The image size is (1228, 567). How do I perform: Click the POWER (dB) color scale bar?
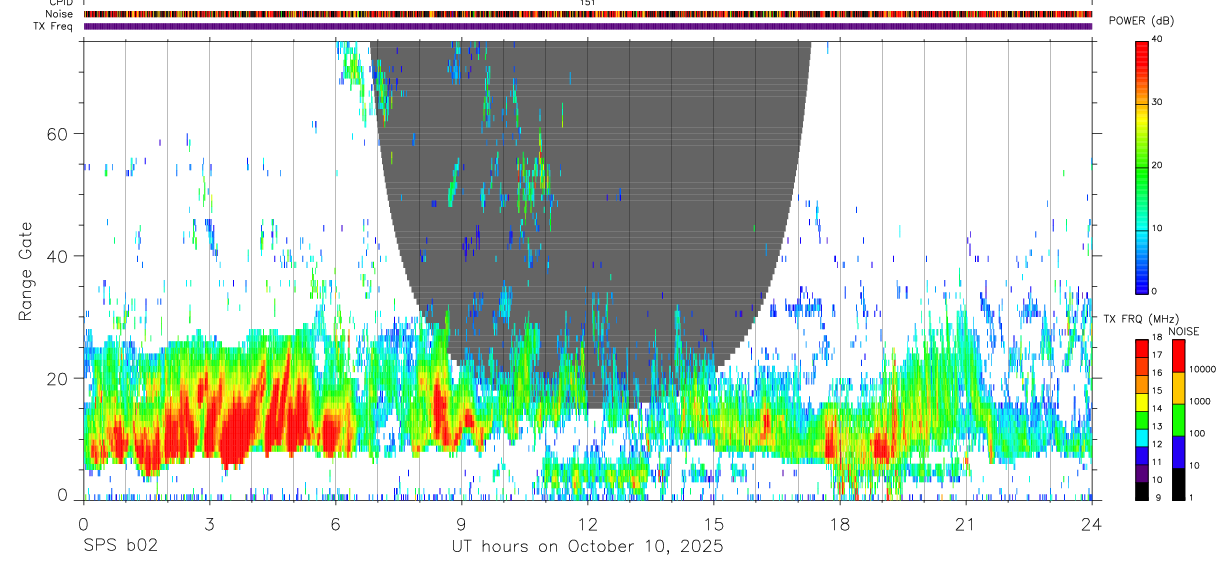[1142, 166]
